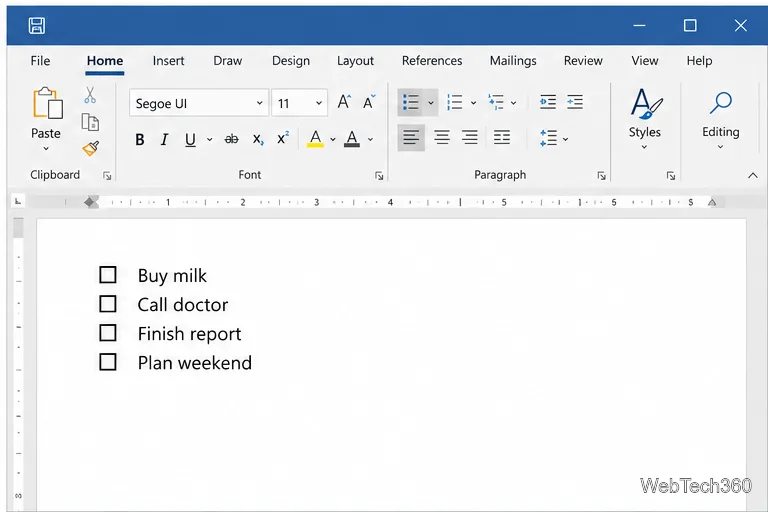Click the right indent marker on ruler
The image size is (768, 512).
pyautogui.click(x=712, y=202)
